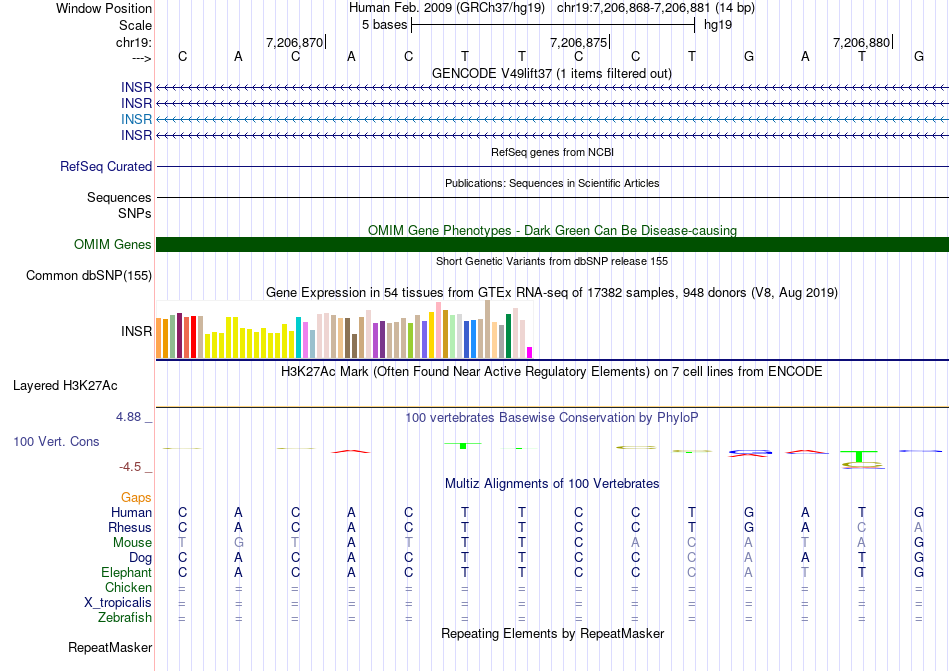Click the 7,206,875 position on the ruler
Image resolution: width=950 pixels, height=671 pixels.
[578, 43]
